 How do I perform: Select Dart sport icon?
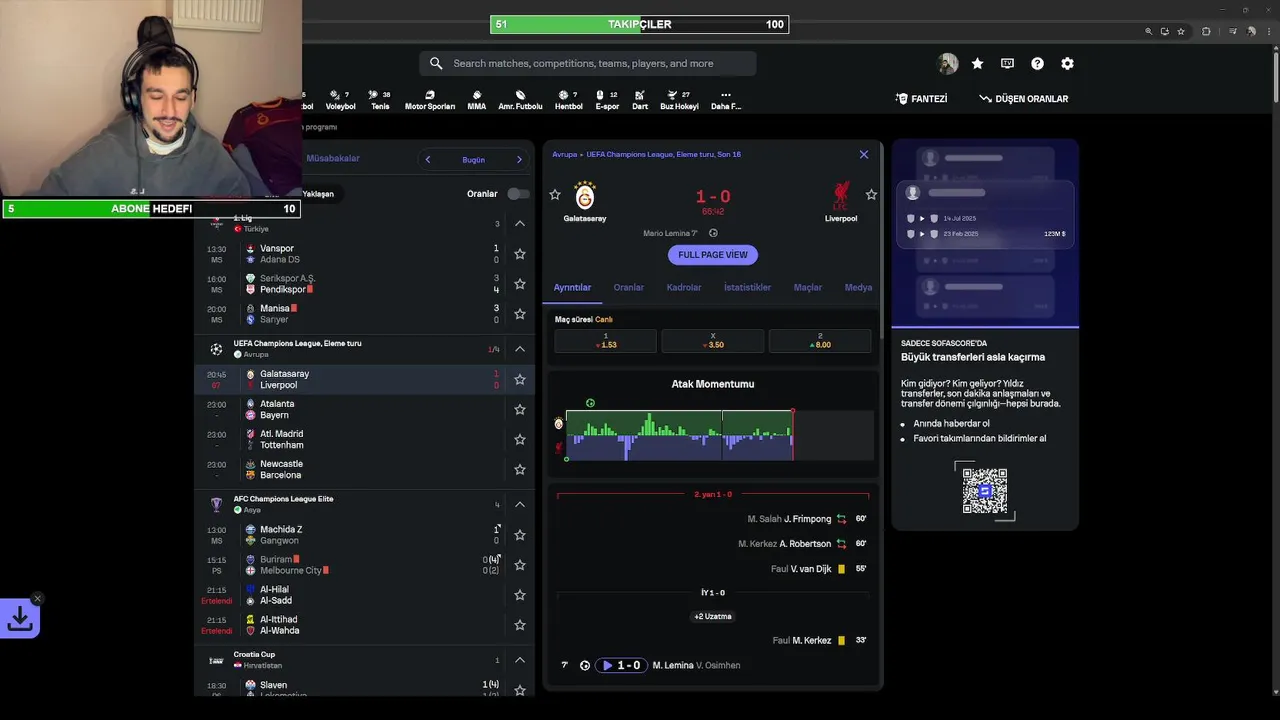tap(640, 100)
